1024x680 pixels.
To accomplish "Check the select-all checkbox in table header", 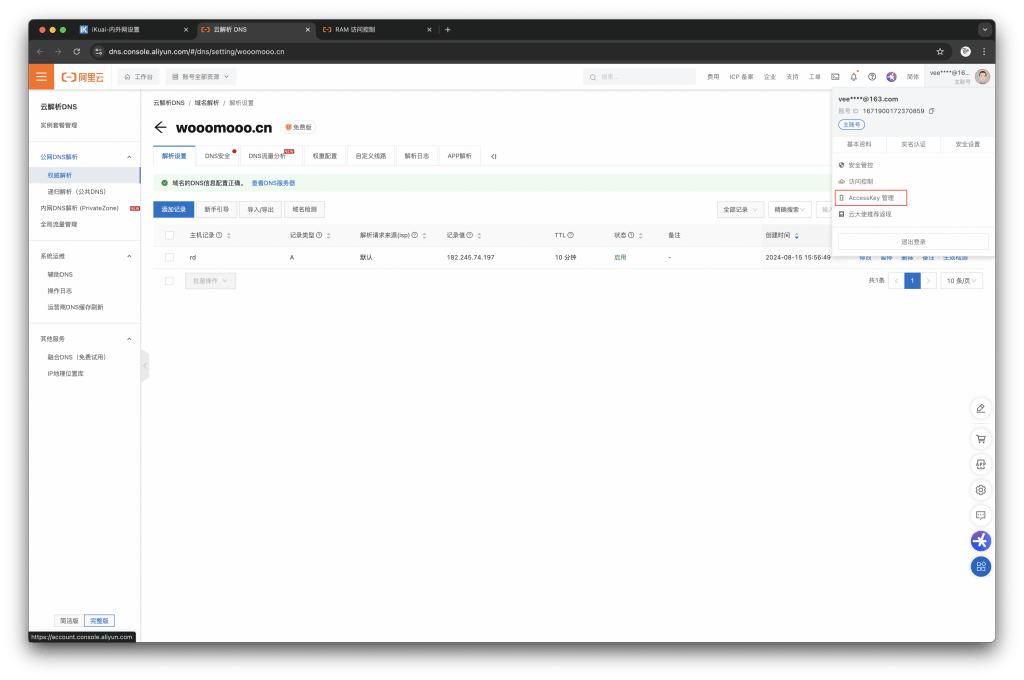I will pos(170,235).
